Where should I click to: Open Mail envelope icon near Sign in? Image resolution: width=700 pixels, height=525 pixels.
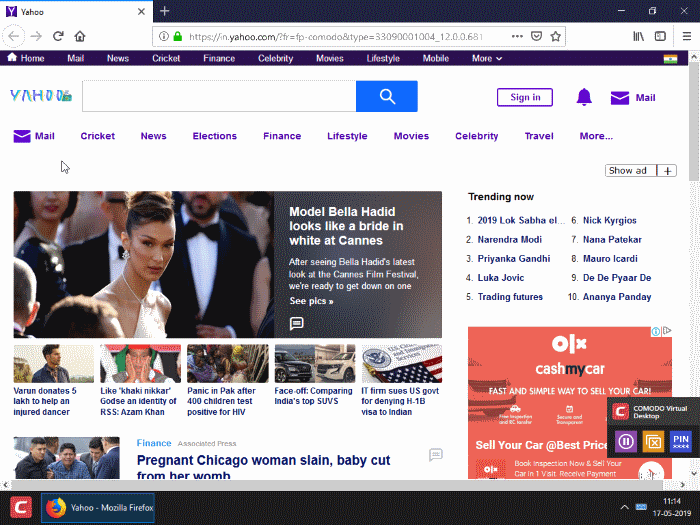coord(620,98)
